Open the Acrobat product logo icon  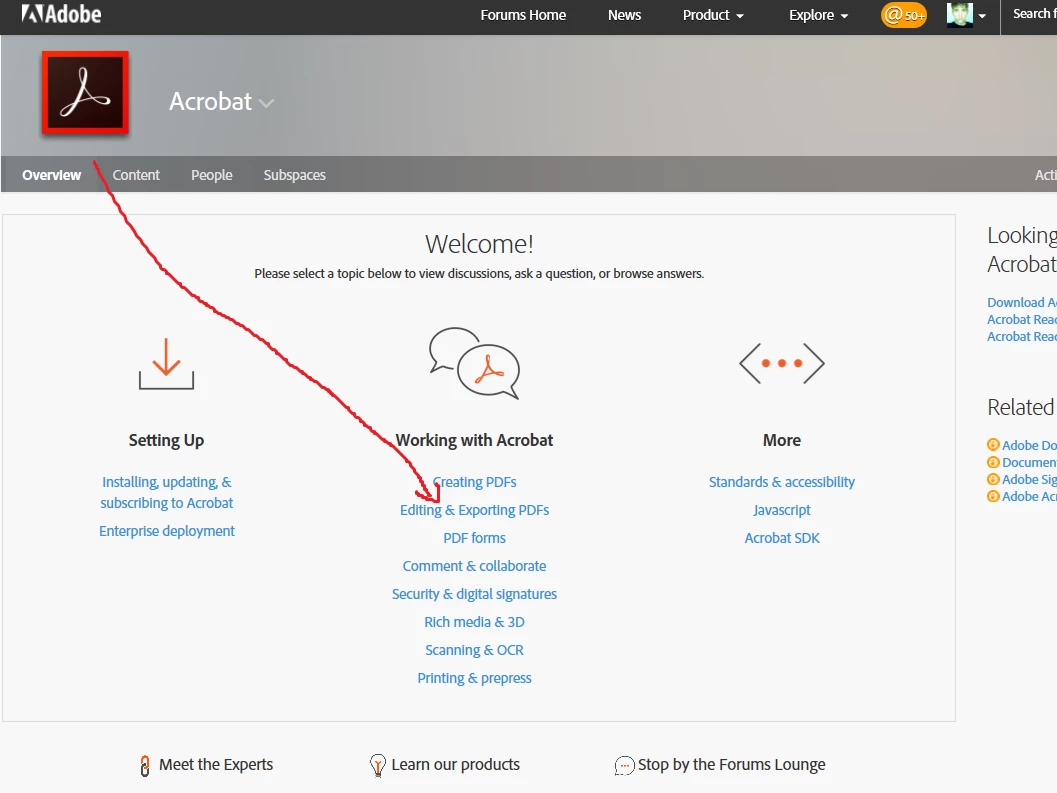[x=85, y=93]
